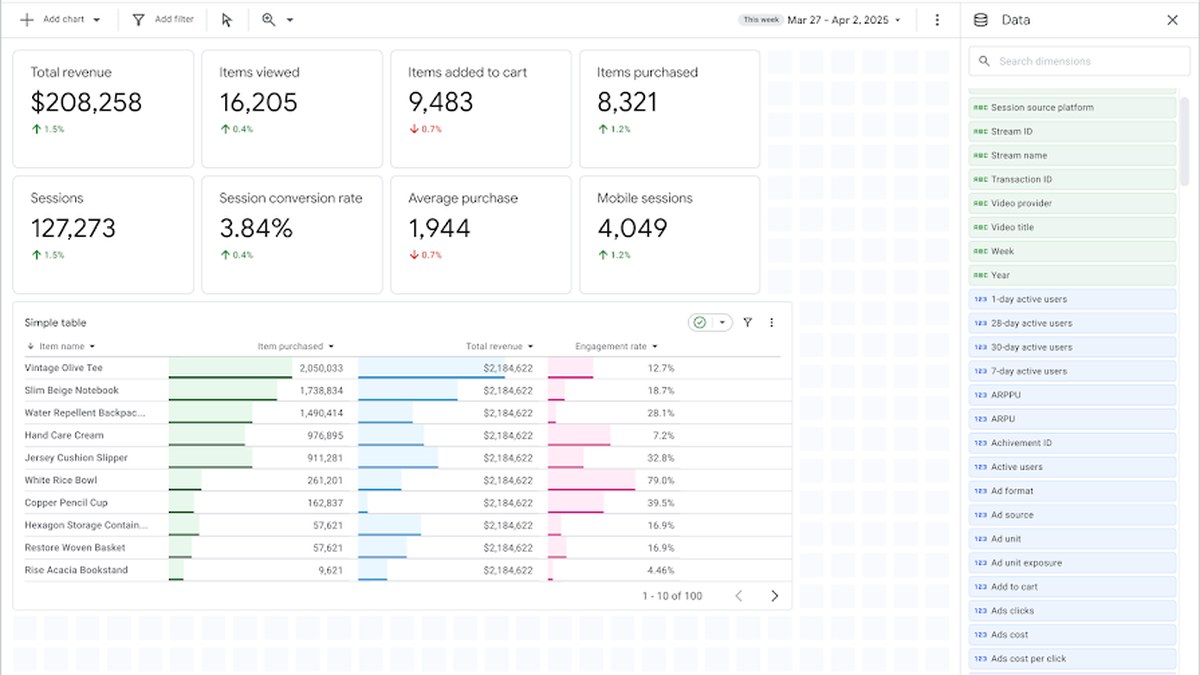Select the Week dimension
This screenshot has width=1200, height=675.
tap(1073, 251)
